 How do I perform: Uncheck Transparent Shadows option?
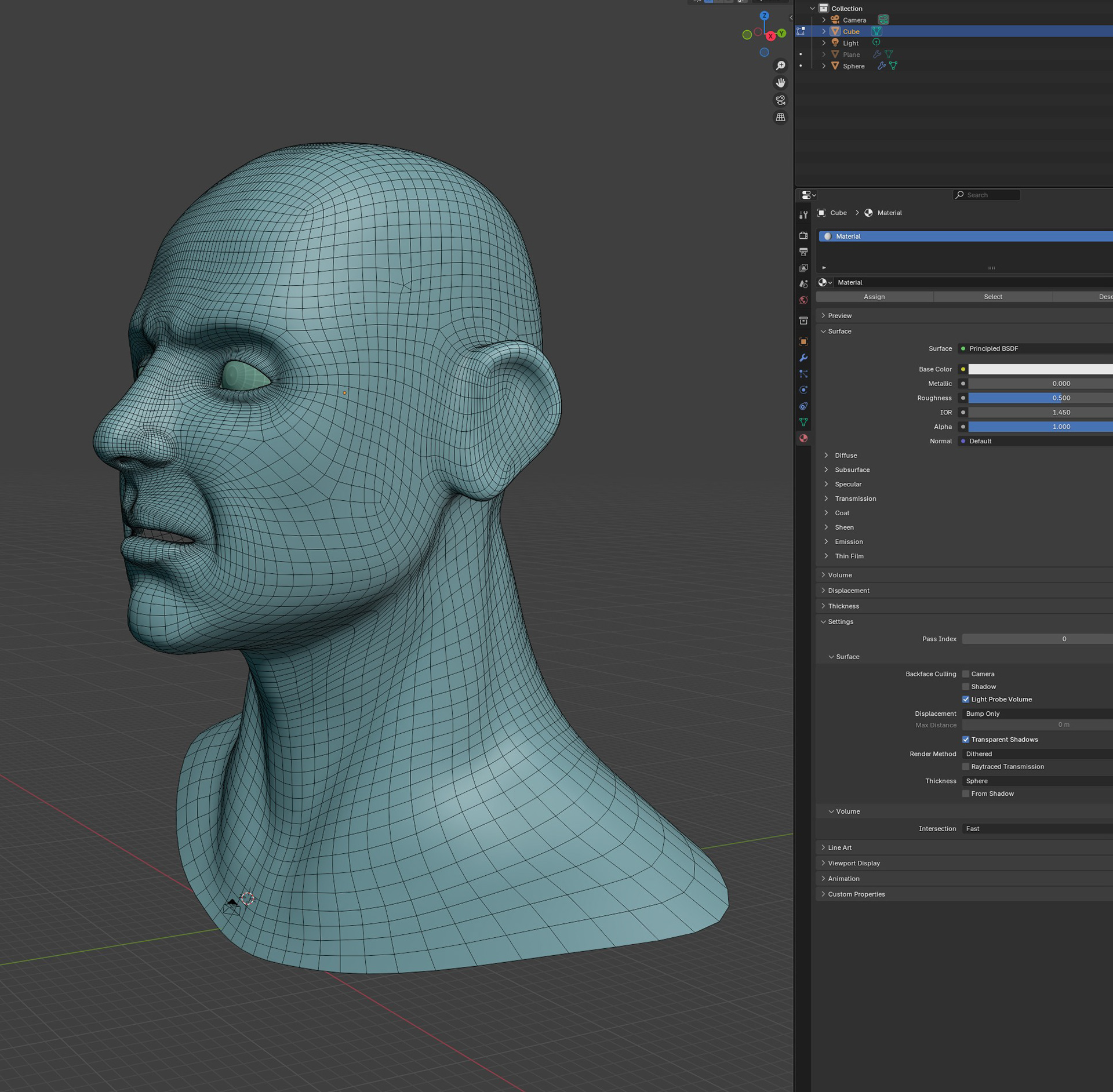coord(966,739)
